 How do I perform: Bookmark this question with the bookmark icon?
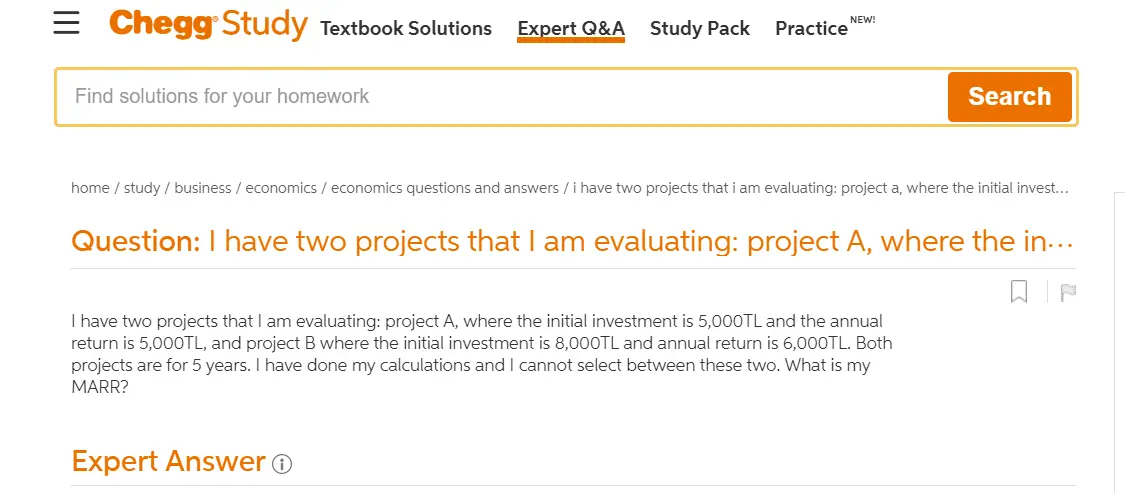[1019, 292]
